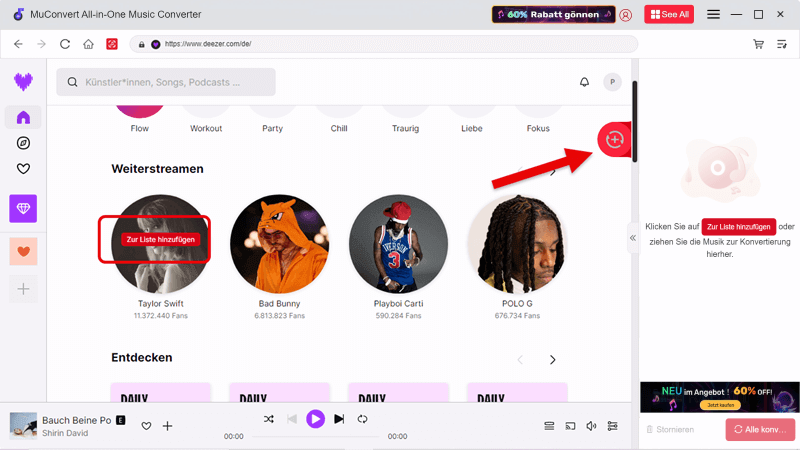This screenshot has width=800, height=450.
Task: Click the song title Bauch Beine Po
Action: coord(77,420)
